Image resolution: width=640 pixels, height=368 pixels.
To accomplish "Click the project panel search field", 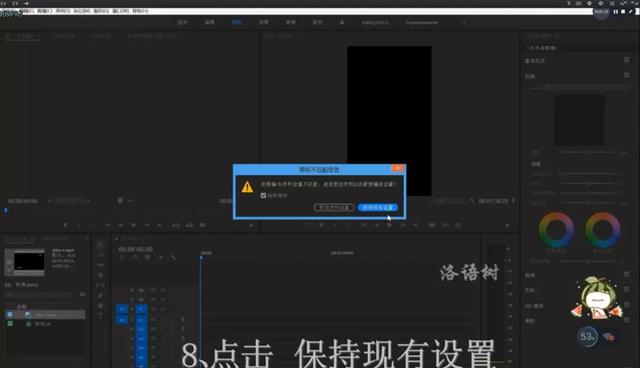I will [x=41, y=294].
